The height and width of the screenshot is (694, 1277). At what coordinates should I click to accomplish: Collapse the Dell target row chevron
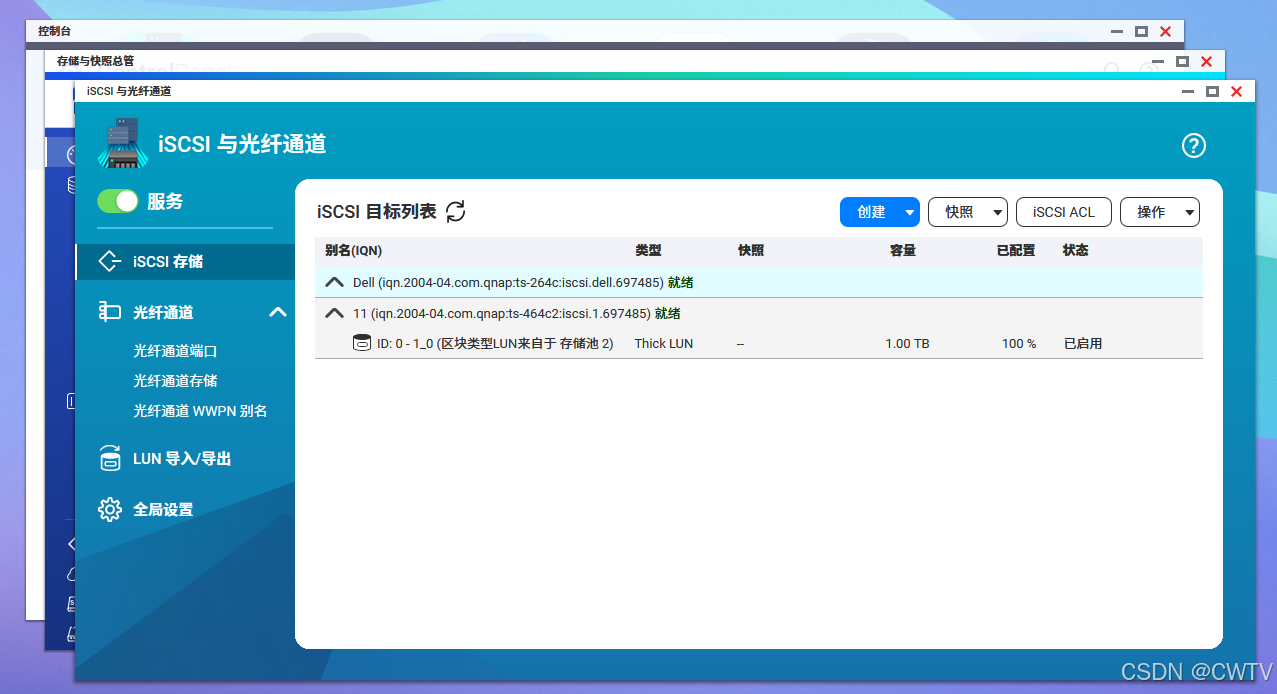click(x=334, y=283)
